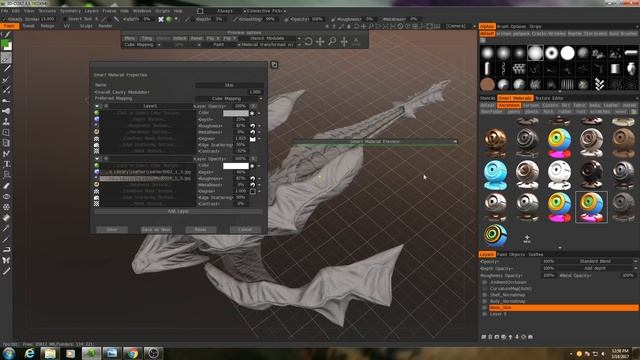Open the Cube Mapping dropdown in Preview options
Image resolution: width=640 pixels, height=360 pixels.
coord(142,44)
